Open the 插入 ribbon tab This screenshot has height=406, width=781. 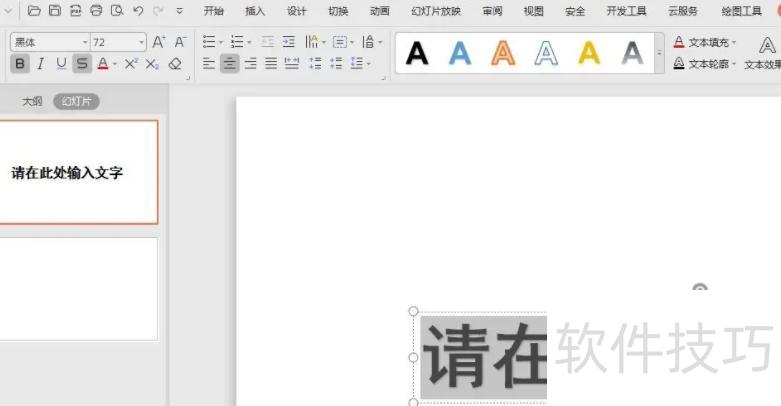point(255,11)
